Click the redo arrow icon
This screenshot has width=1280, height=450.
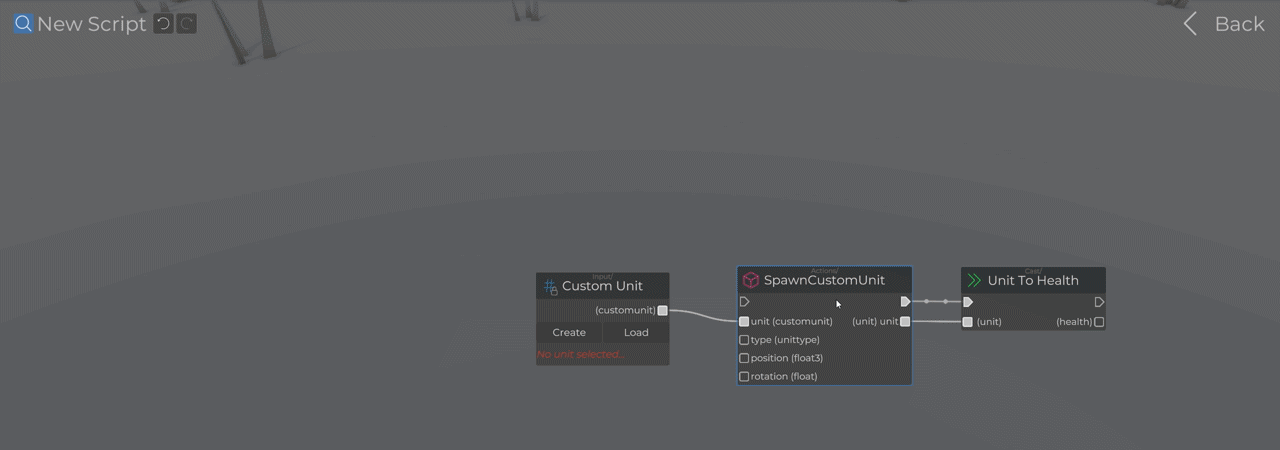point(186,23)
